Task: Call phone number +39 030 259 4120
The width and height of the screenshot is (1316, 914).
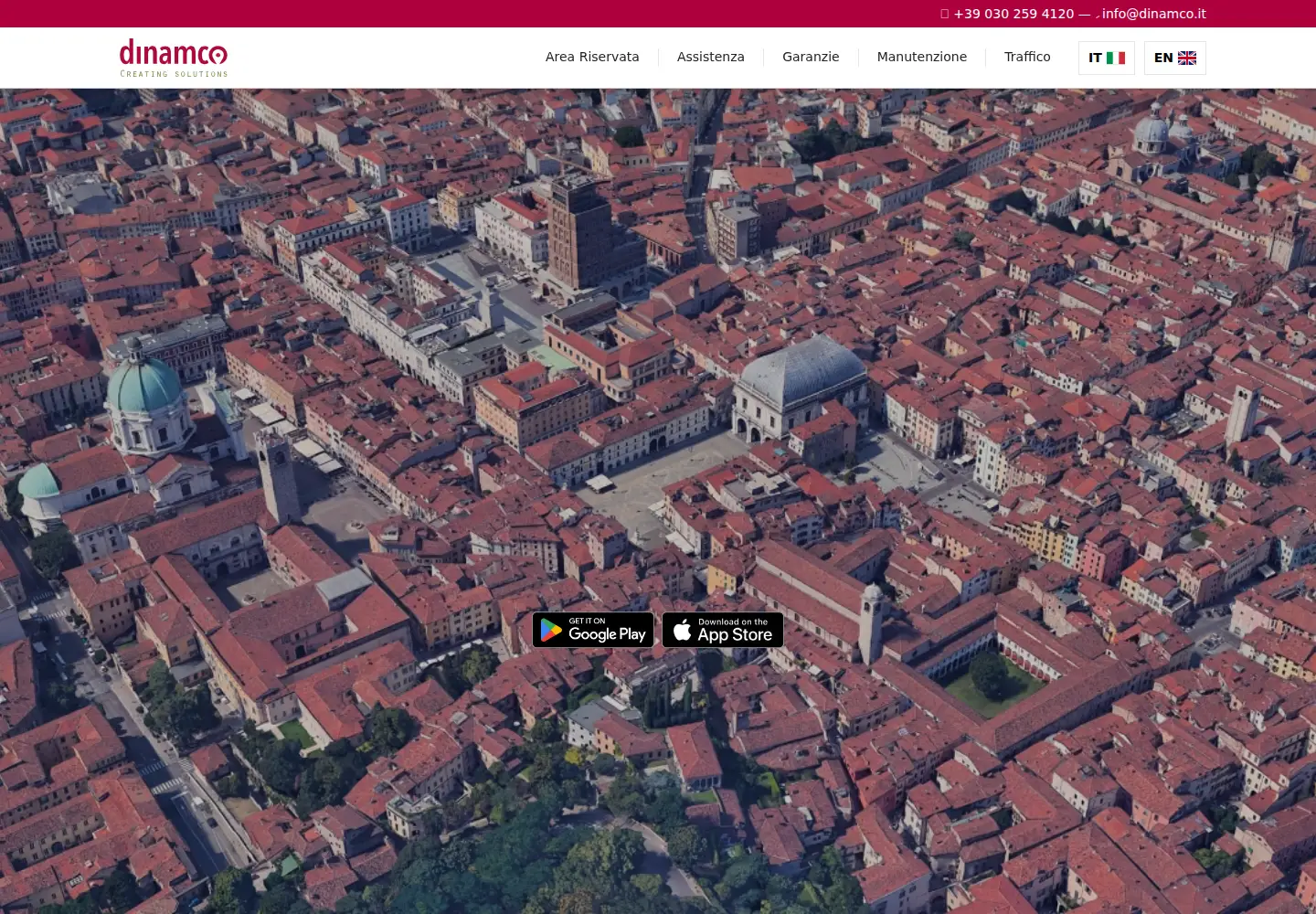Action: point(1014,14)
